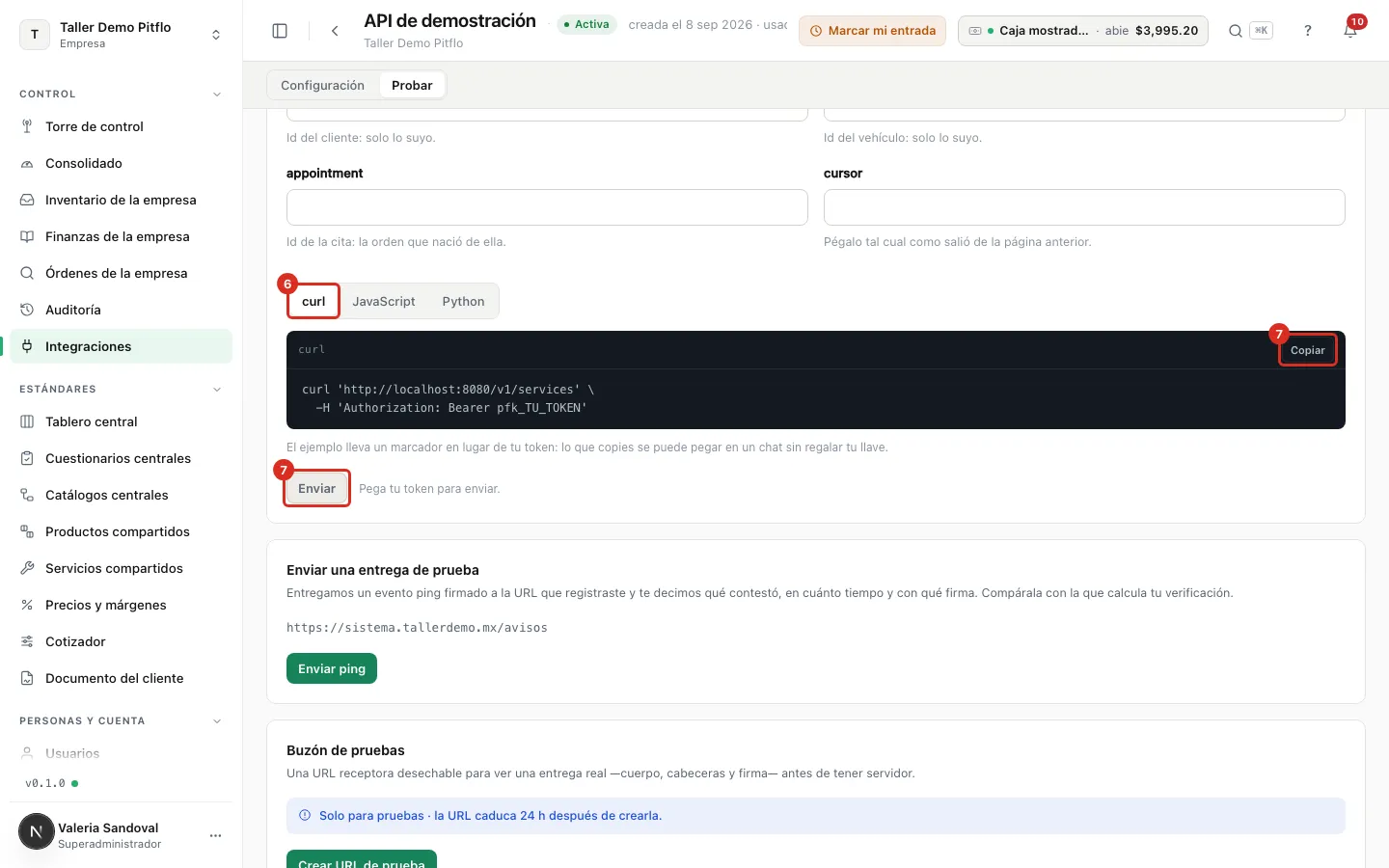Open Documento del cliente
Viewport: 1389px width, 868px height.
point(121,678)
